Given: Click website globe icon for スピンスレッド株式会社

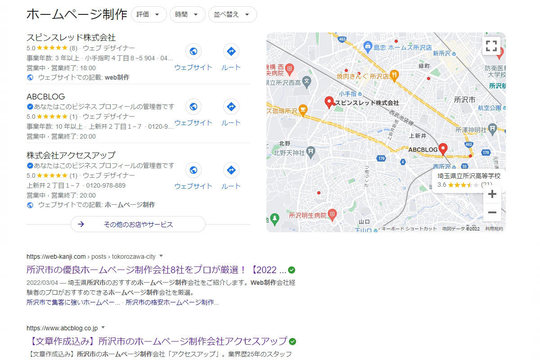Looking at the screenshot, I should coord(194,51).
